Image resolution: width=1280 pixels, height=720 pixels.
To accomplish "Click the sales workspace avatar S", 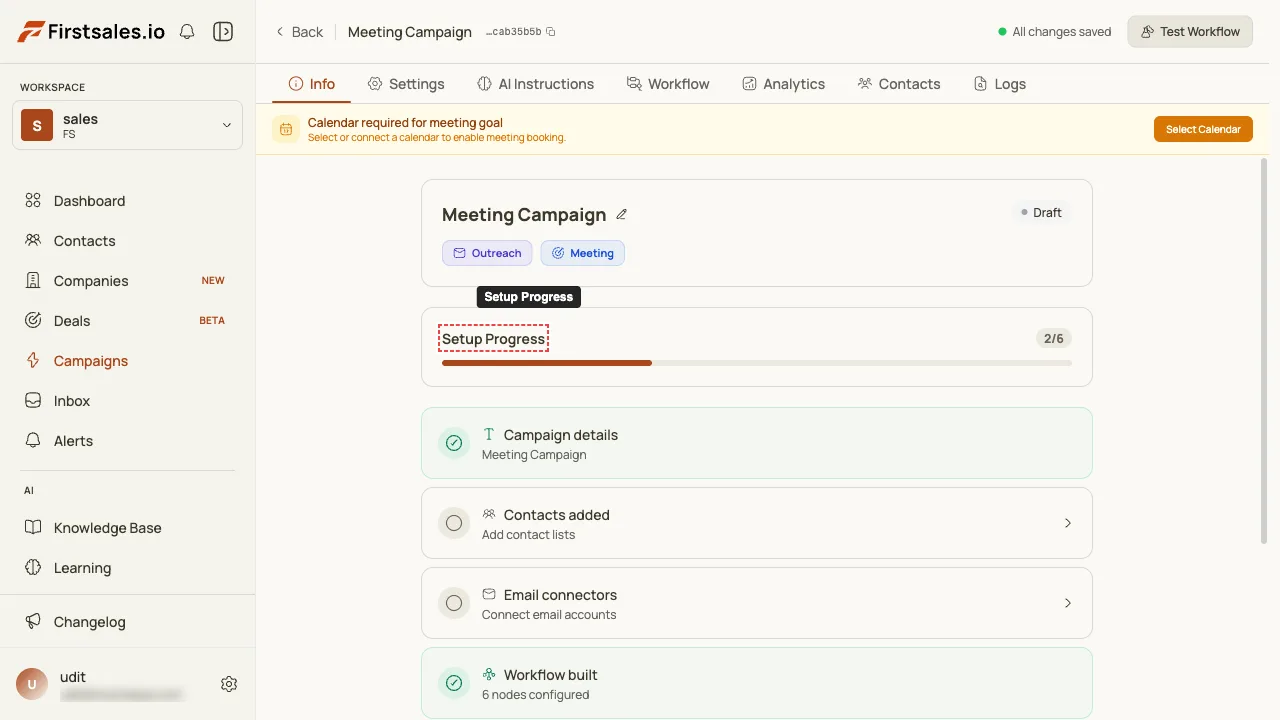I will click(x=37, y=125).
